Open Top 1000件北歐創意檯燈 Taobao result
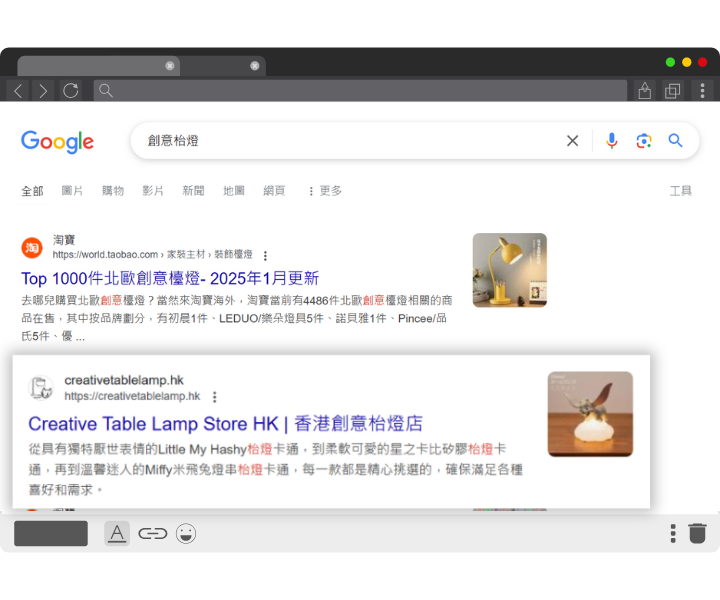 click(x=170, y=278)
